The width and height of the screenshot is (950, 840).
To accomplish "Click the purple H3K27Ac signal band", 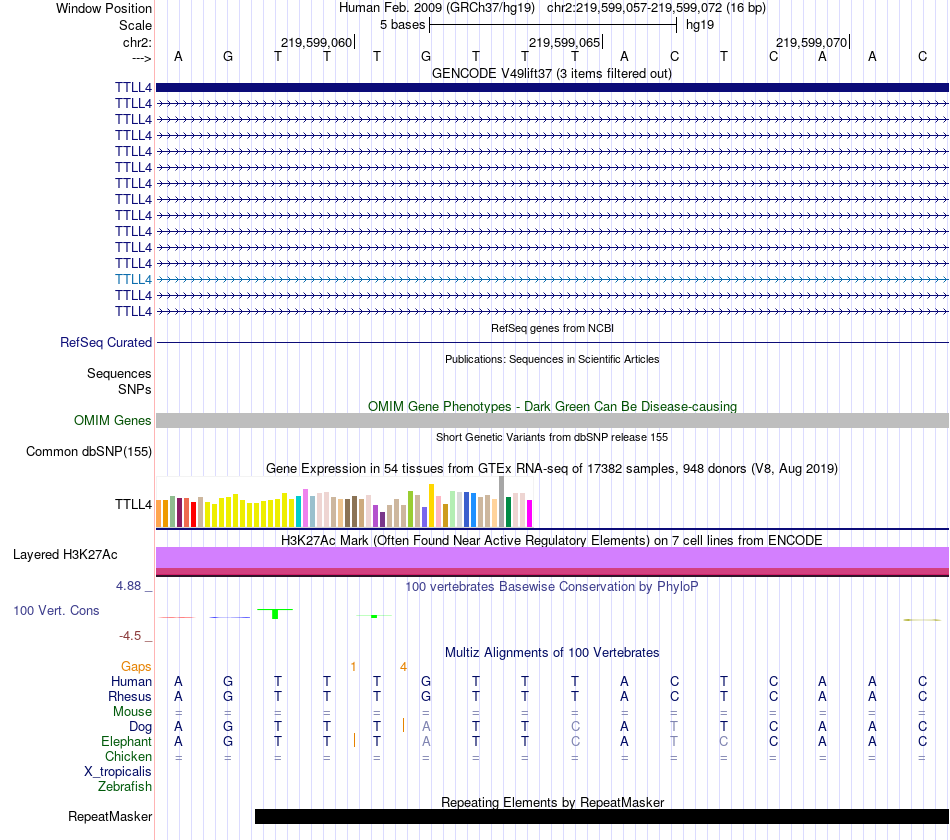I will coord(552,558).
